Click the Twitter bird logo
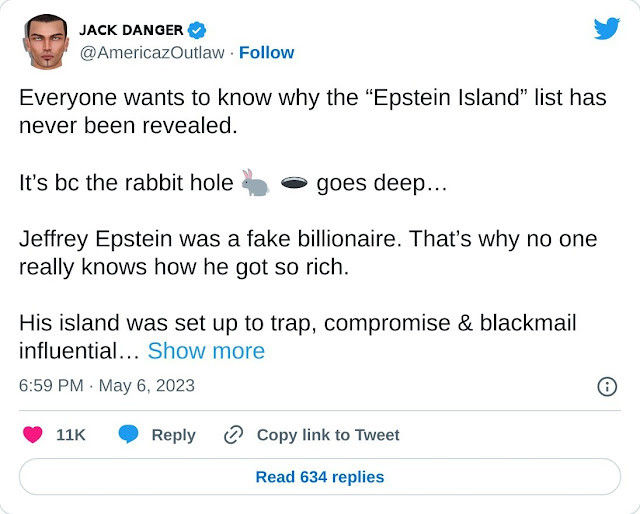 [x=607, y=28]
